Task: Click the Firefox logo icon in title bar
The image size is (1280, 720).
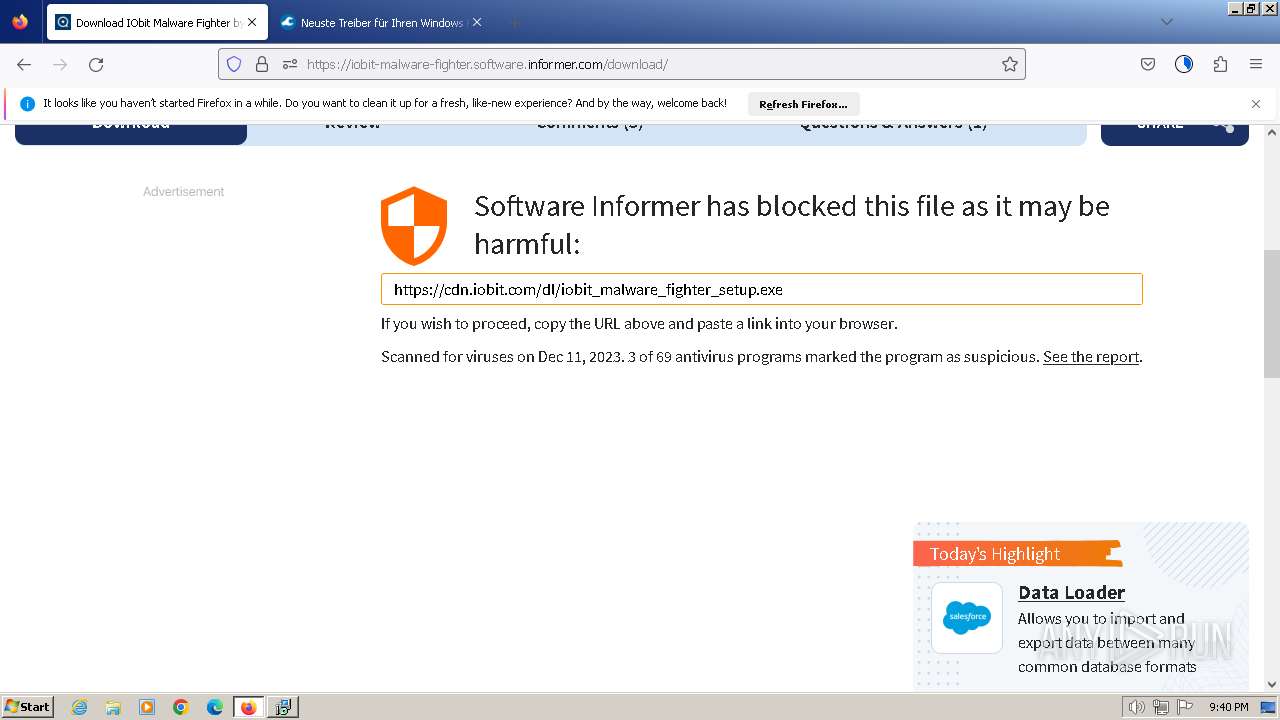Action: point(20,22)
